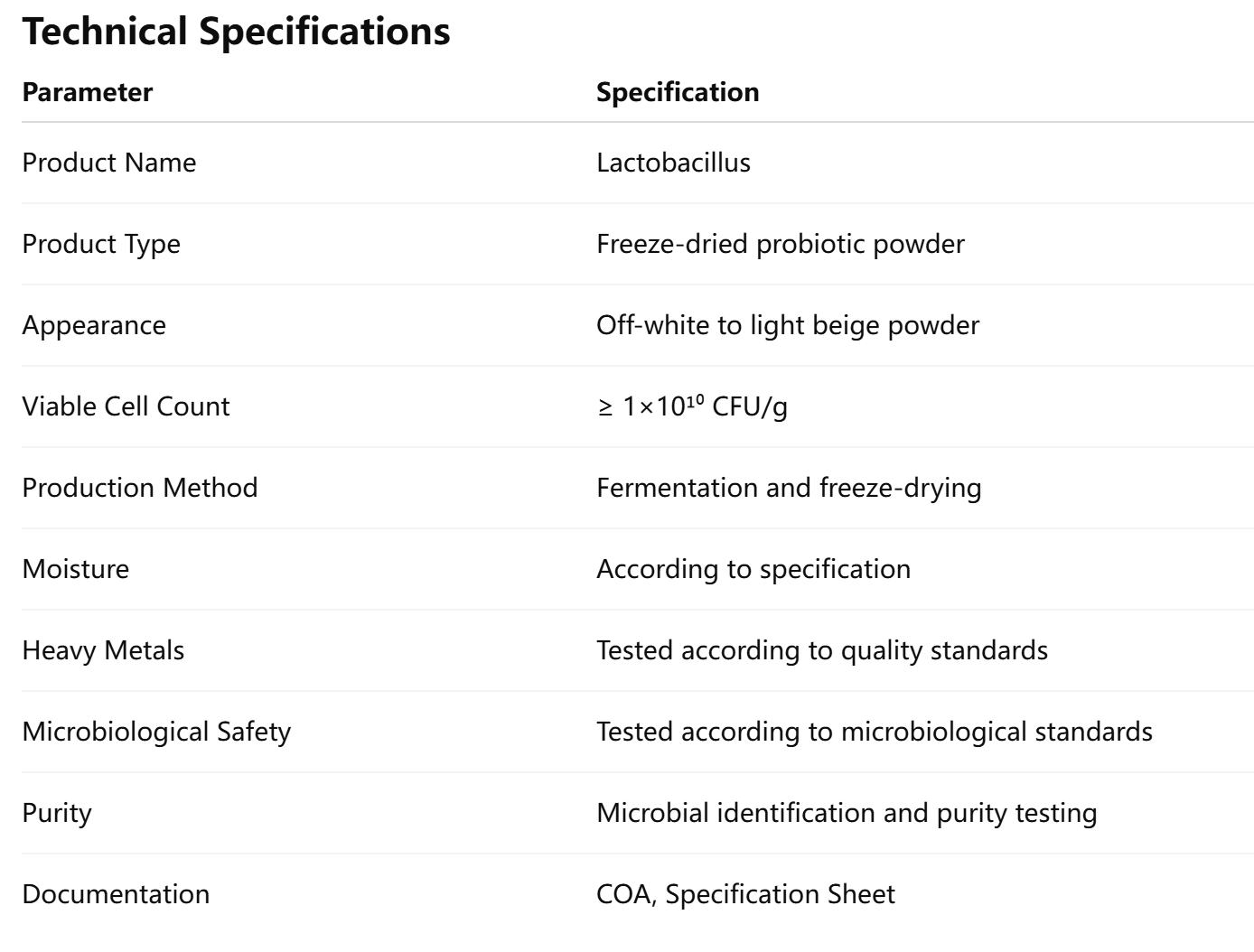Click the Moisture parameter label
The width and height of the screenshot is (1254, 952).
click(x=76, y=569)
